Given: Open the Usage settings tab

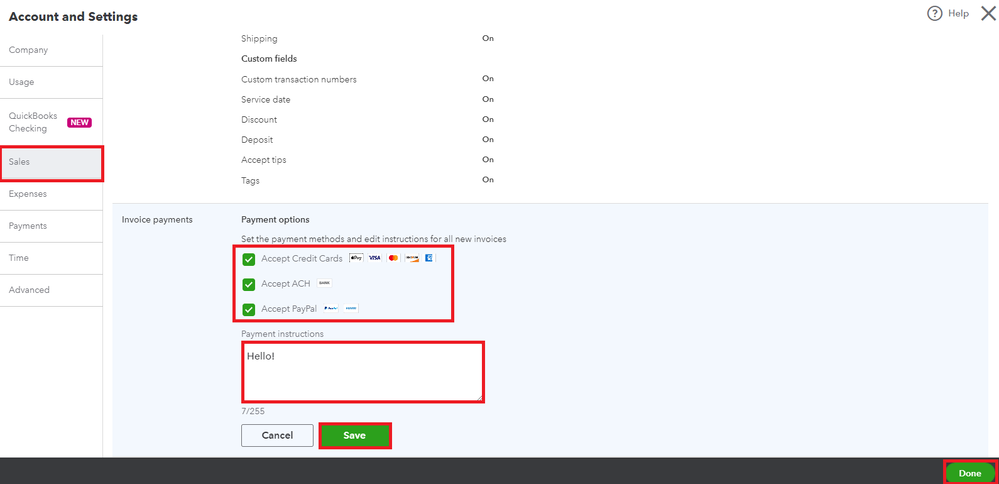Looking at the screenshot, I should pyautogui.click(x=51, y=82).
